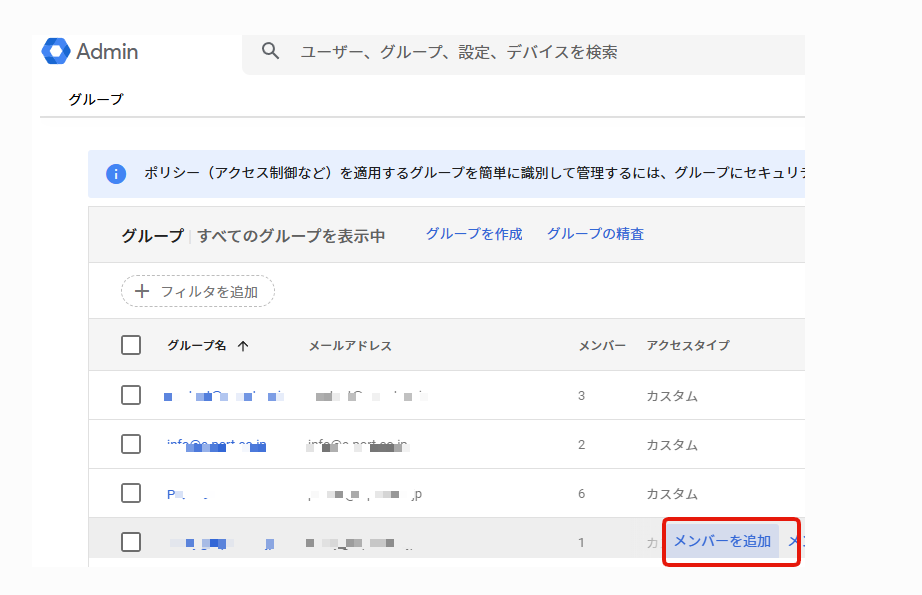Check the highlighted row with 1 member
922x595 pixels.
(x=131, y=542)
